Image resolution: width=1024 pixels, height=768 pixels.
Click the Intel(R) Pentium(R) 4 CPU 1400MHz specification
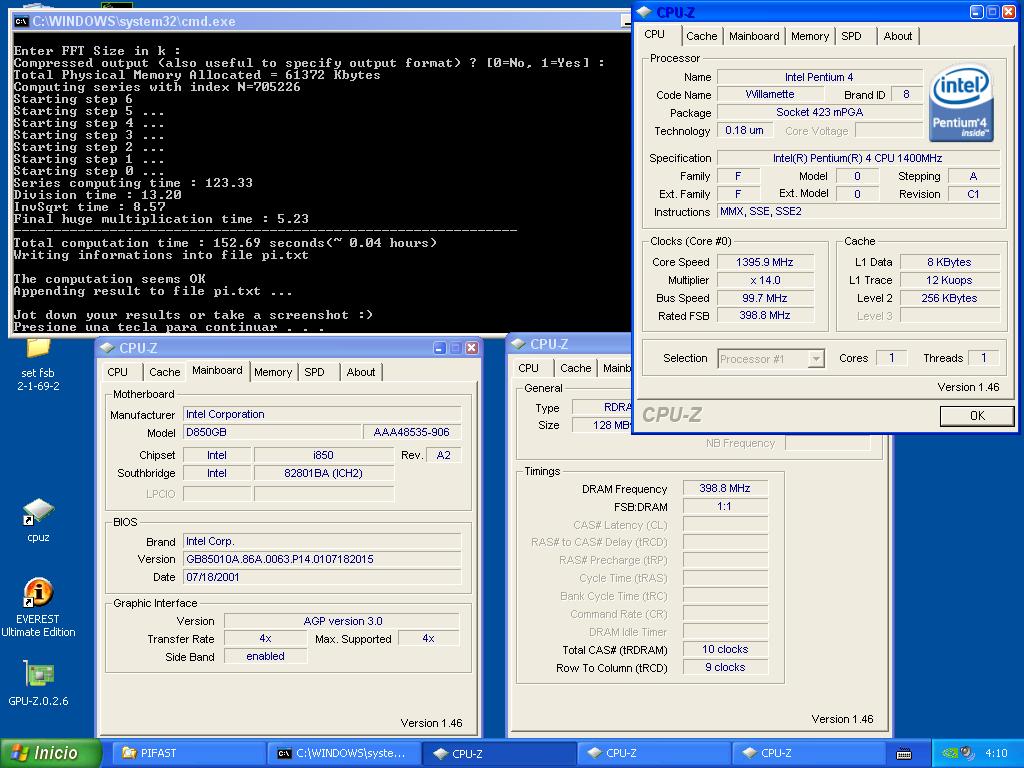857,158
